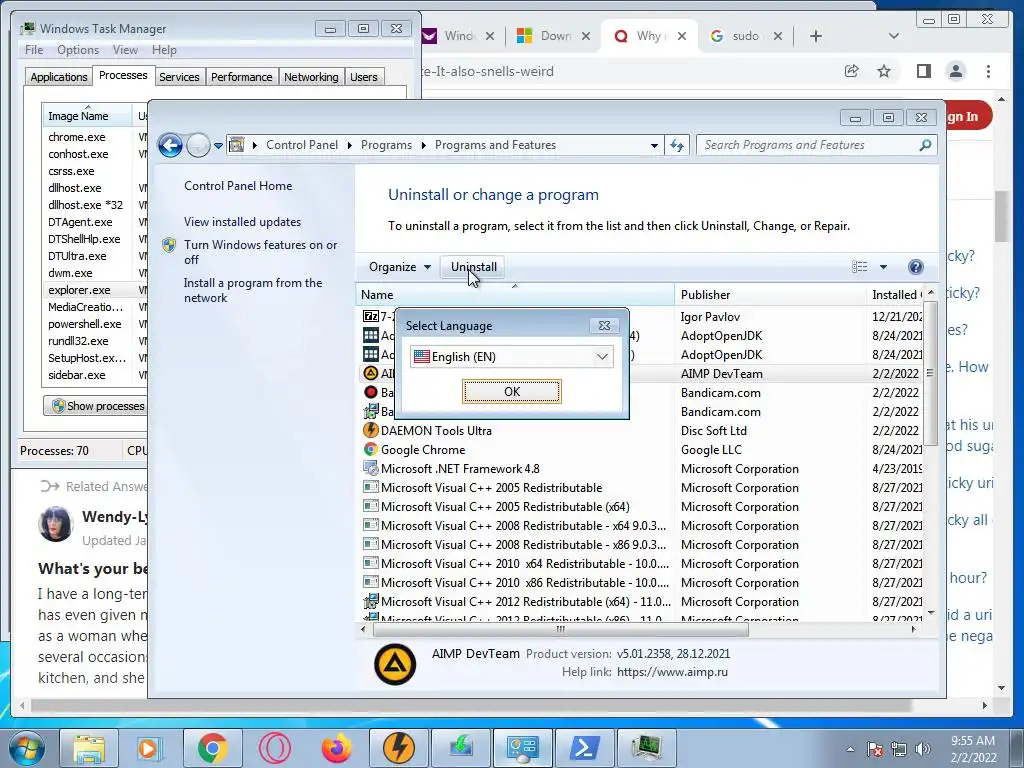The width and height of the screenshot is (1024, 768).
Task: Select Microsoft .NET Framework 4.8 entry
Action: 460,468
